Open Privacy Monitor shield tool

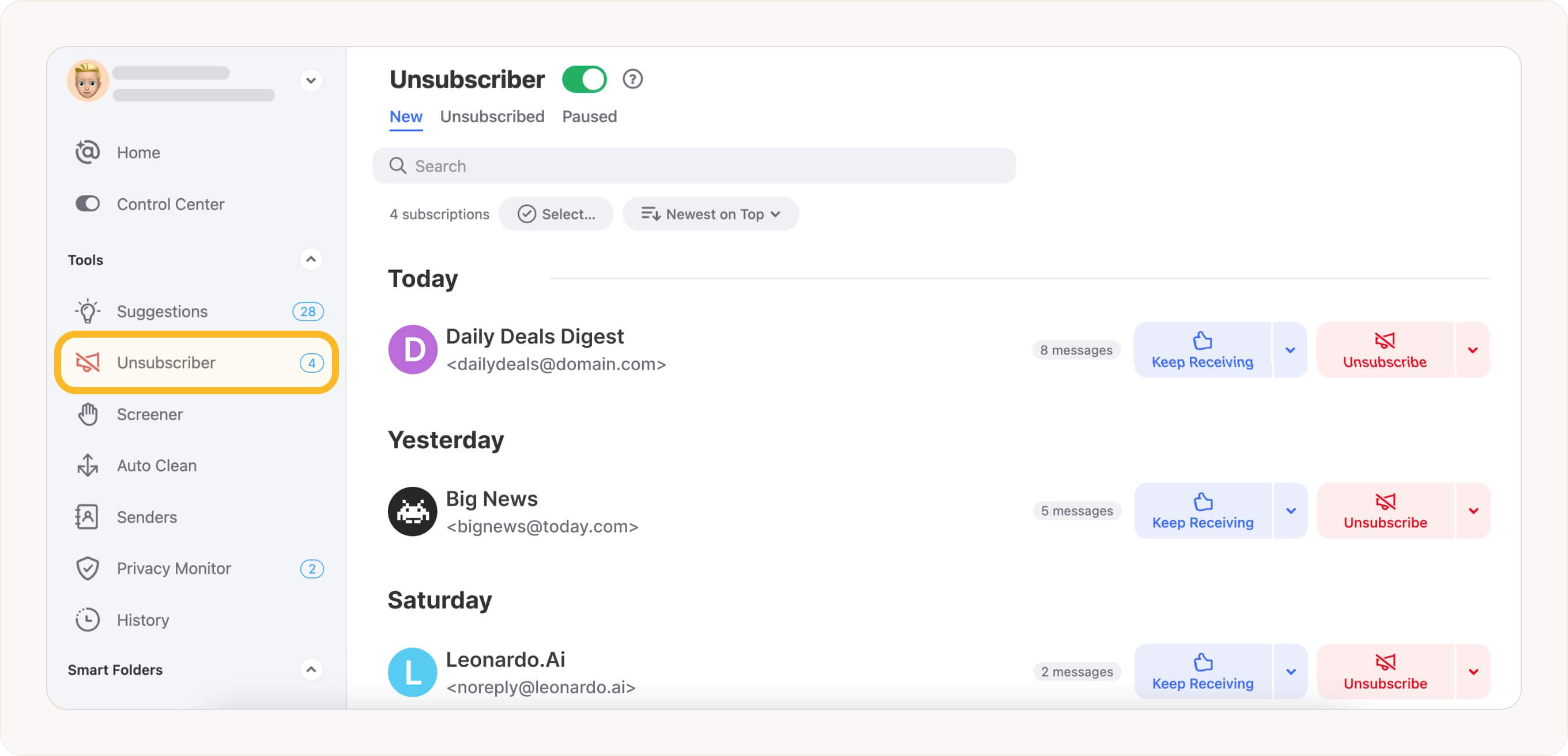196,568
